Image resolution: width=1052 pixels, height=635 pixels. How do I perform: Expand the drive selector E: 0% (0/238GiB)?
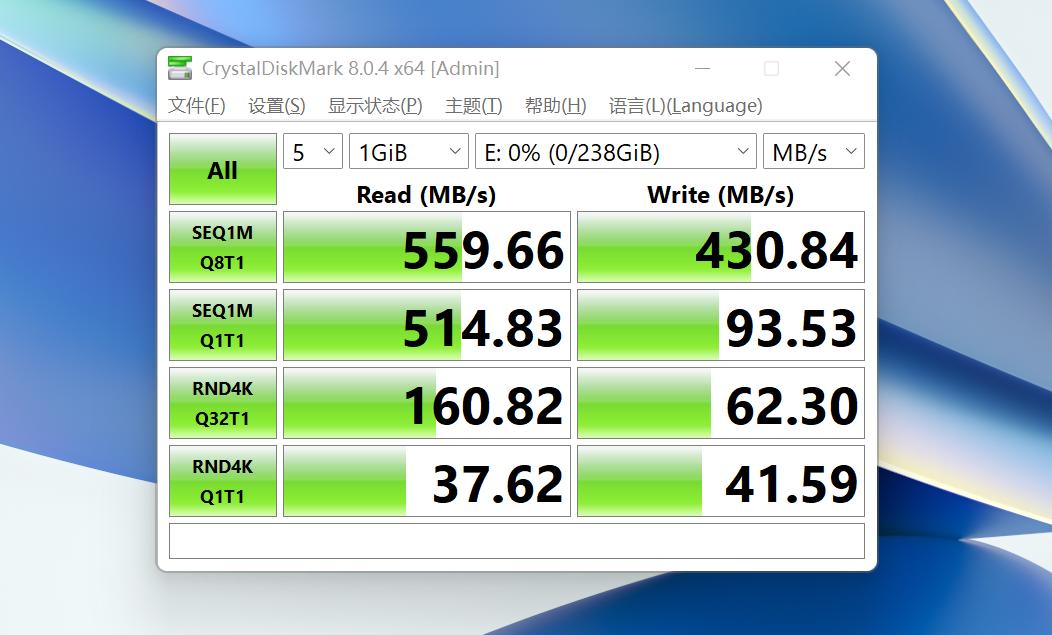[x=616, y=152]
